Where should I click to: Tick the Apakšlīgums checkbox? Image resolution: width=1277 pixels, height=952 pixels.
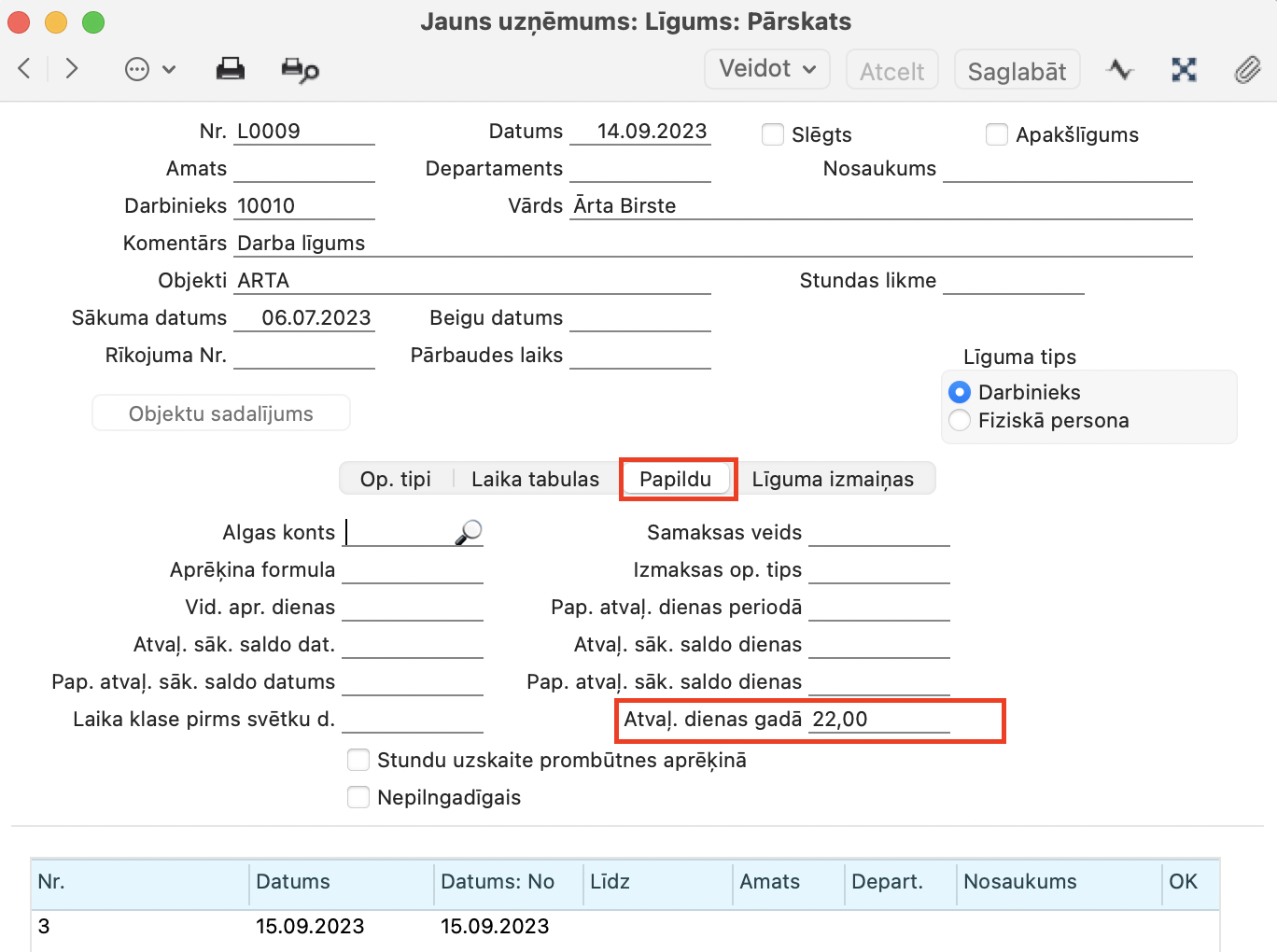pos(997,134)
